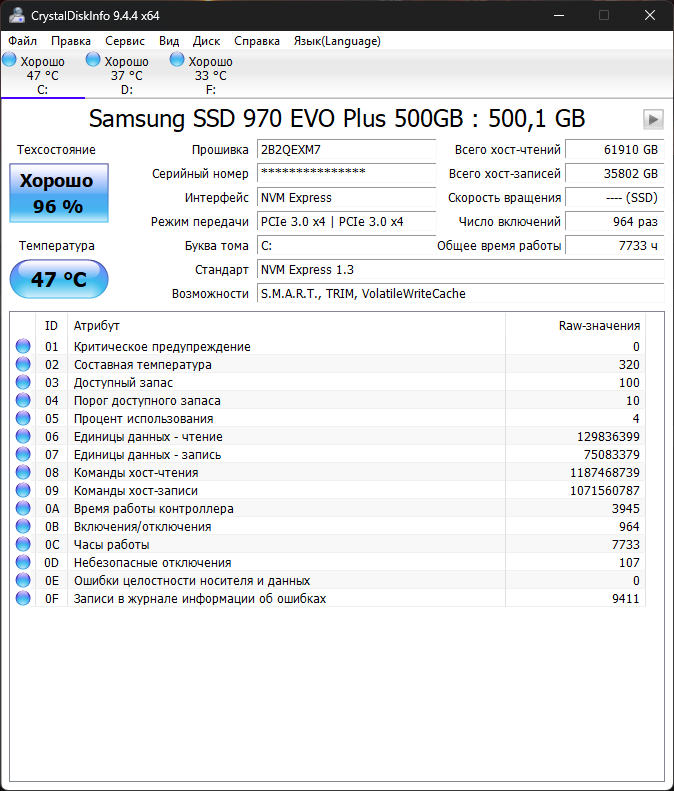Open the Справка menu
The image size is (674, 791).
coord(257,41)
